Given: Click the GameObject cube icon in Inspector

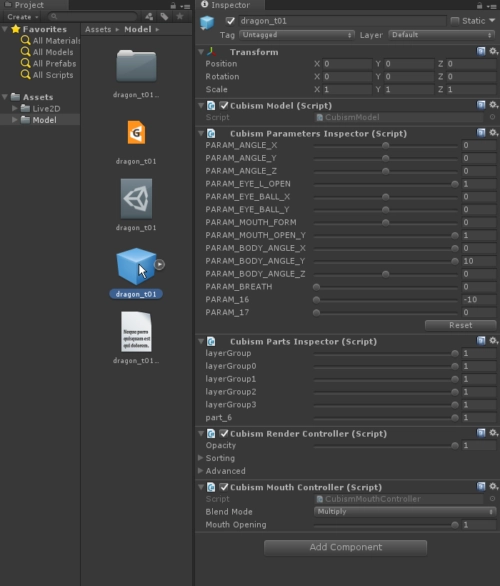Looking at the screenshot, I should coord(207,22).
